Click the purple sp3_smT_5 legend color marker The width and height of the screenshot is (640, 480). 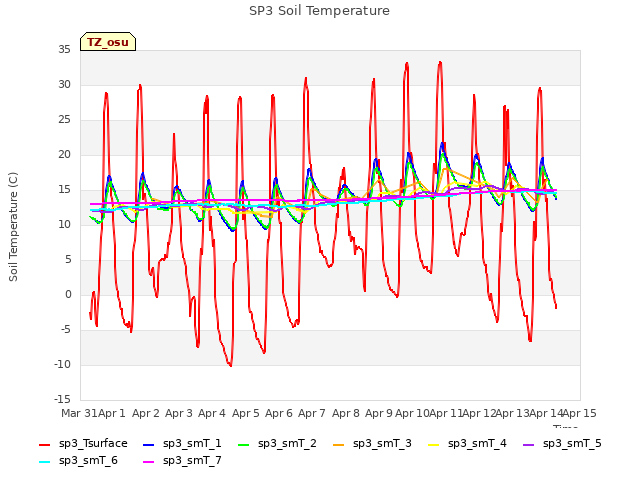coord(529,444)
